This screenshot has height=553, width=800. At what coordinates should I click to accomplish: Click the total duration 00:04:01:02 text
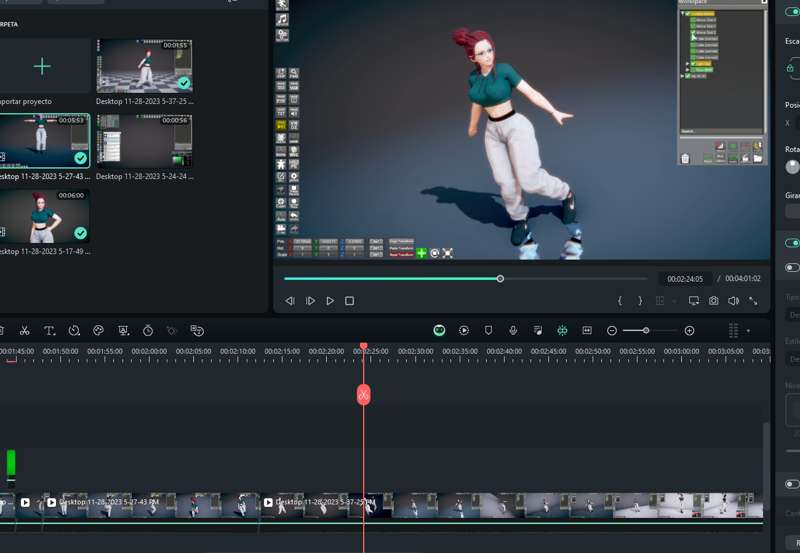point(742,279)
